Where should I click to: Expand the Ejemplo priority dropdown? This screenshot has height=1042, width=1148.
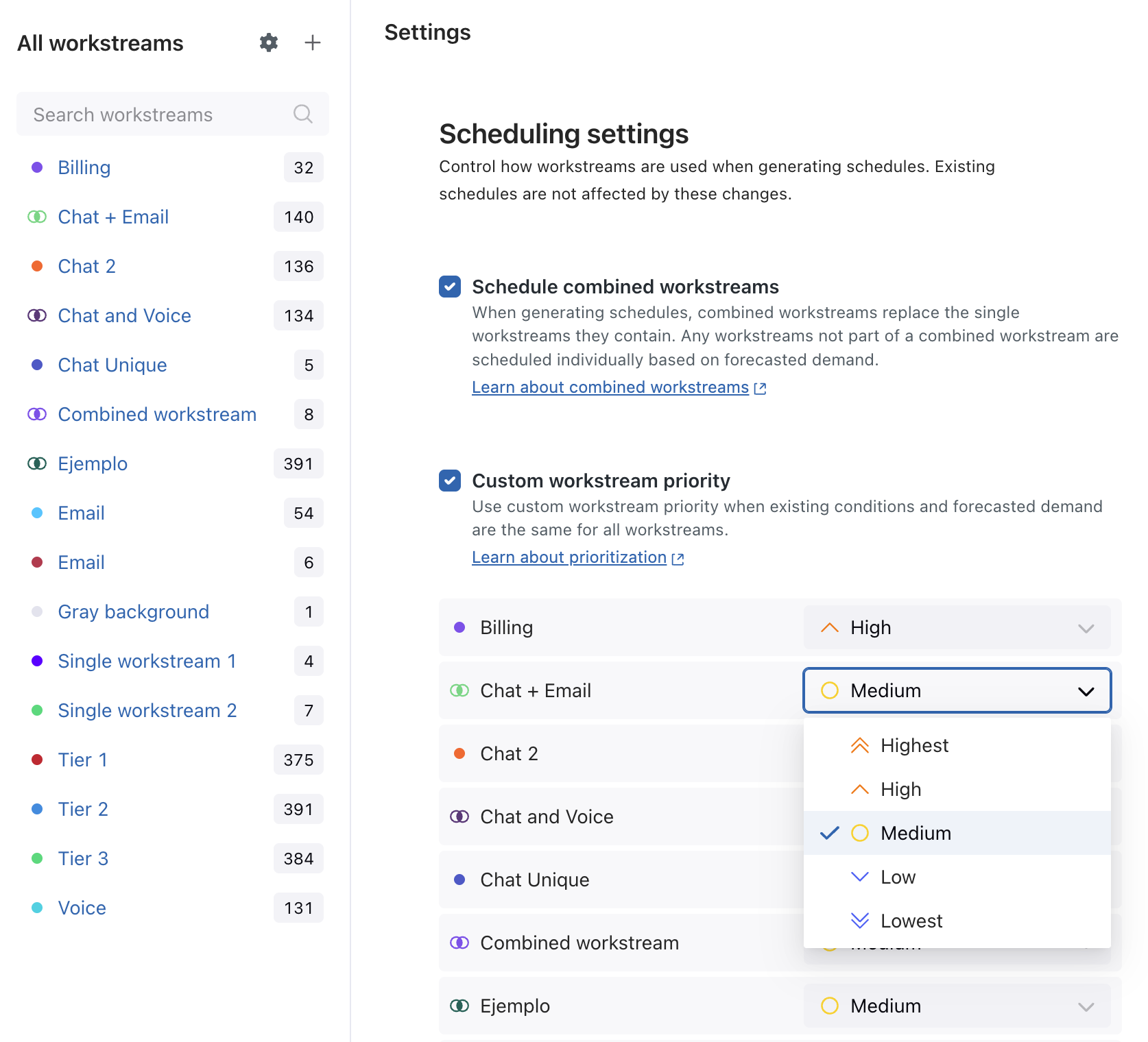tap(957, 1006)
